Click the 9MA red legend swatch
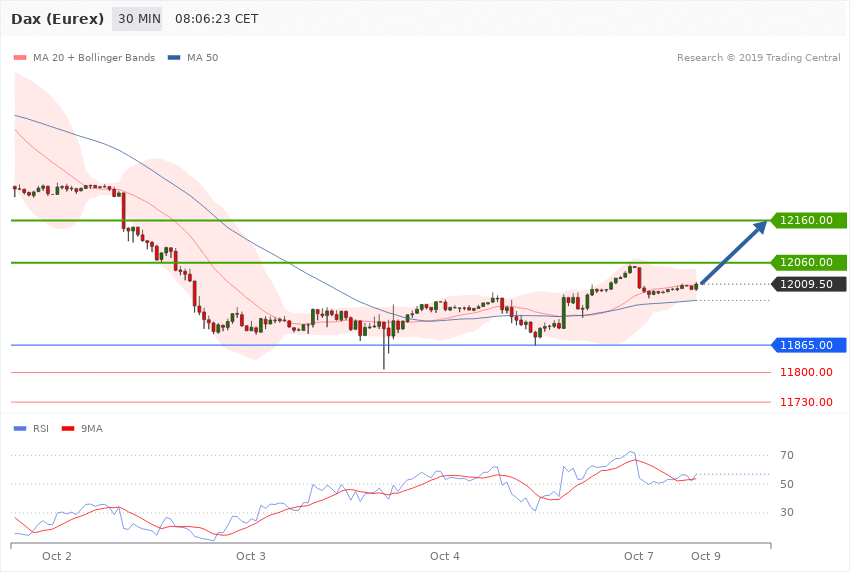 click(68, 429)
